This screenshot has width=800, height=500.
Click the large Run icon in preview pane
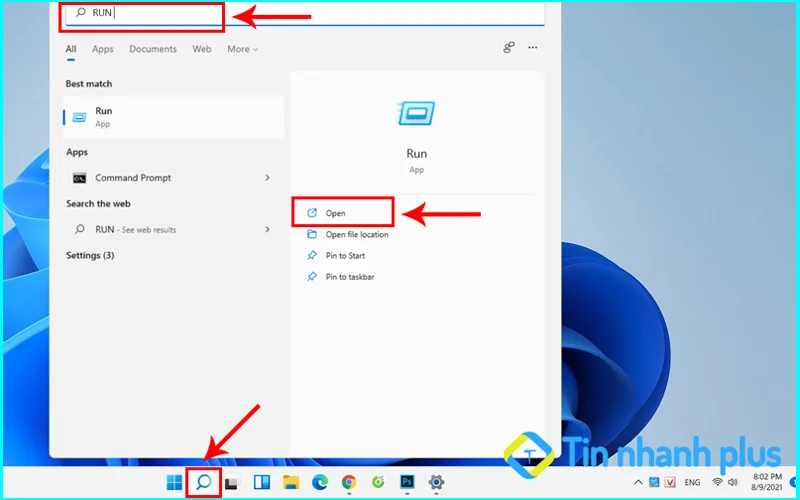pos(416,113)
